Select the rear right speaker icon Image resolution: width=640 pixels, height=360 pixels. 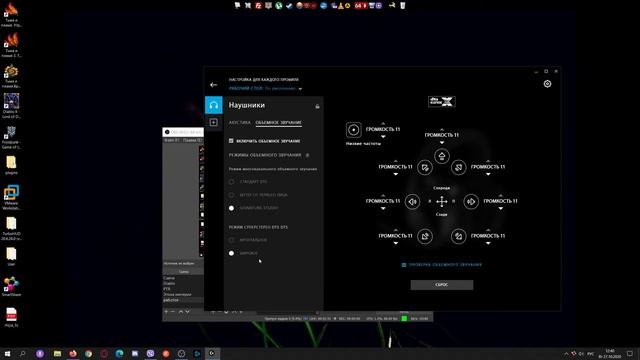pos(459,236)
